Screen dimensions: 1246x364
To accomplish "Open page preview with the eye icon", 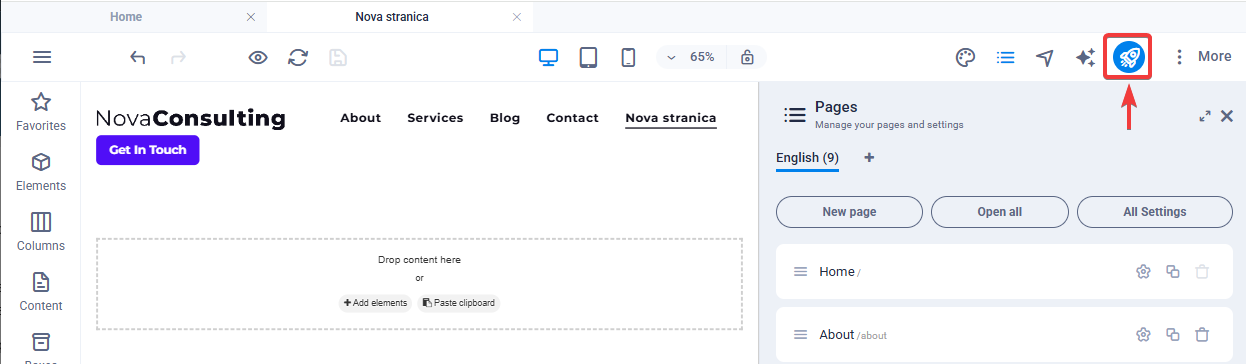I will coord(258,57).
